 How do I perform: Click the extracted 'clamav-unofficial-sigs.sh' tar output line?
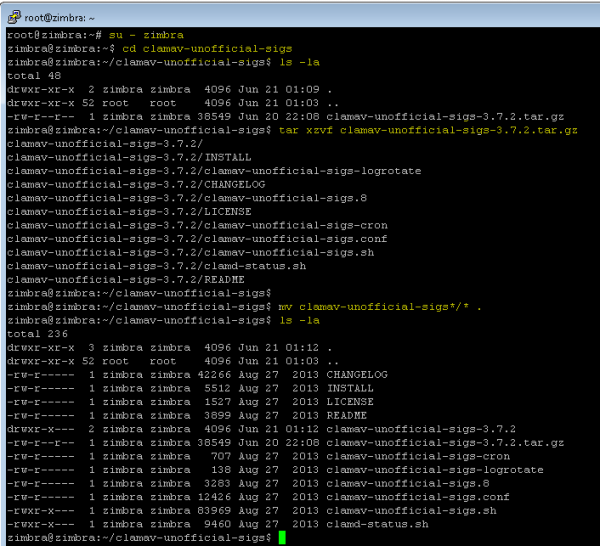point(190,253)
